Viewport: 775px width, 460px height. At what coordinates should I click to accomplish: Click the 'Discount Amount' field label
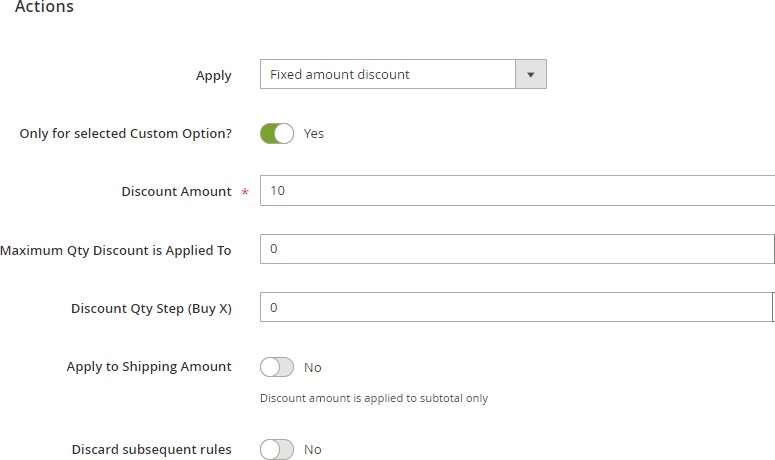(x=176, y=191)
